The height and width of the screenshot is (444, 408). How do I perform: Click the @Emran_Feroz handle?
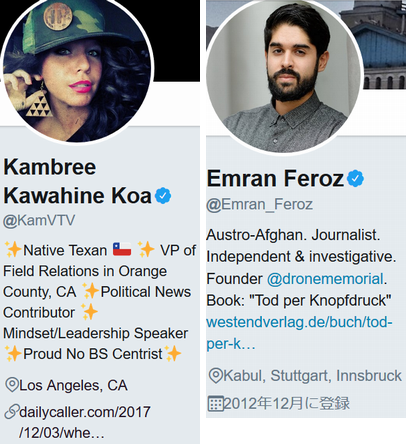[259, 204]
